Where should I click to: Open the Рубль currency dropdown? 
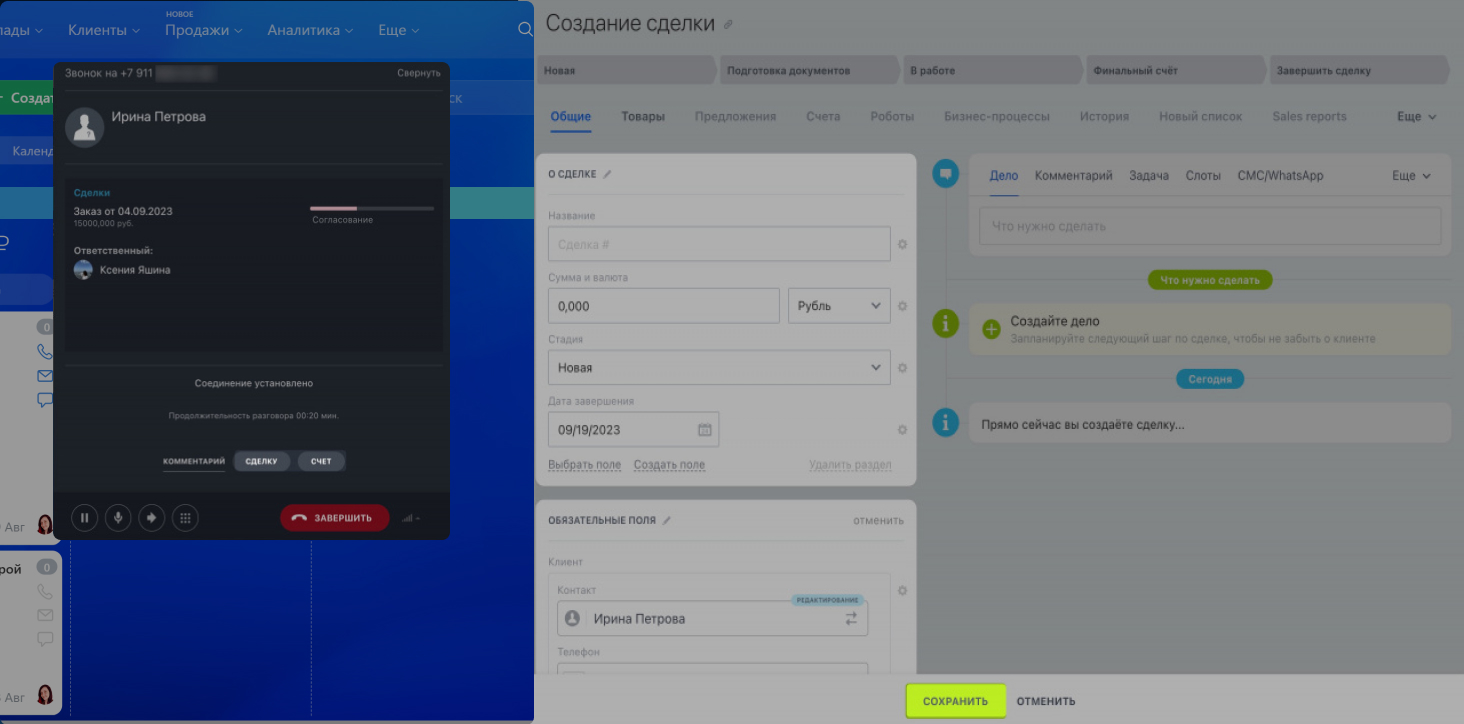point(839,306)
